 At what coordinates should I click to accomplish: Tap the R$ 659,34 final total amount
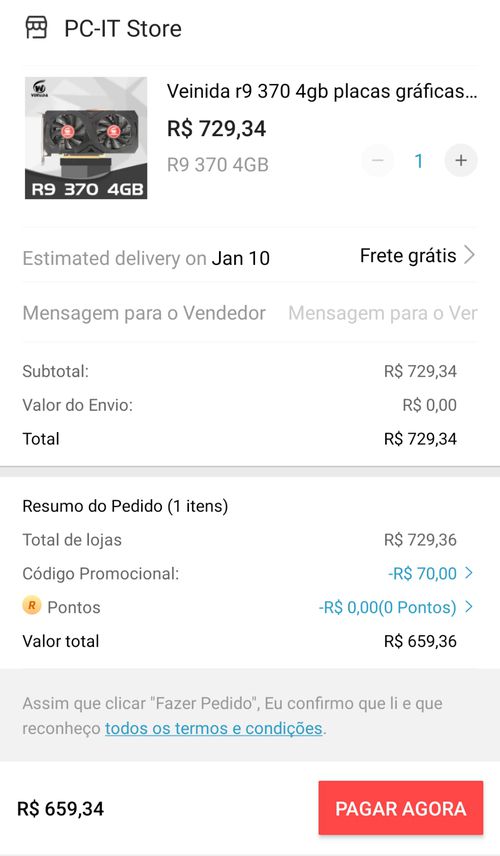(61, 809)
